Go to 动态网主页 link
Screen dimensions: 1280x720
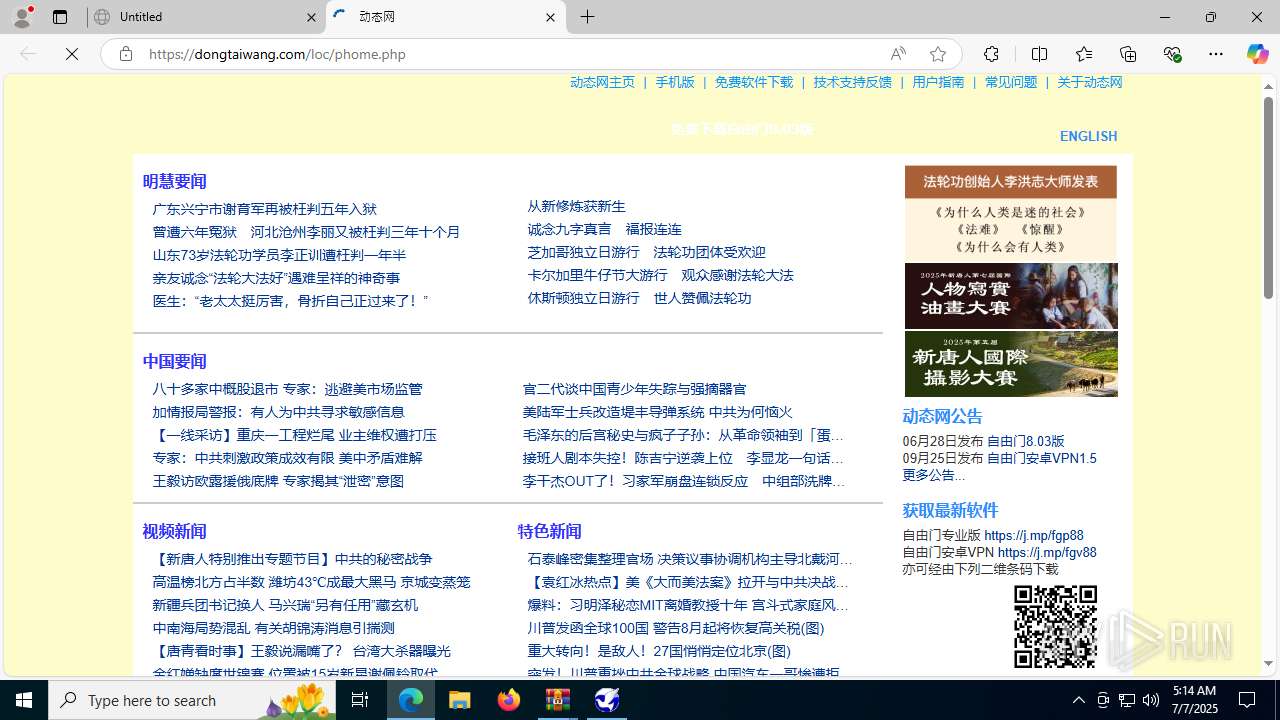(602, 82)
